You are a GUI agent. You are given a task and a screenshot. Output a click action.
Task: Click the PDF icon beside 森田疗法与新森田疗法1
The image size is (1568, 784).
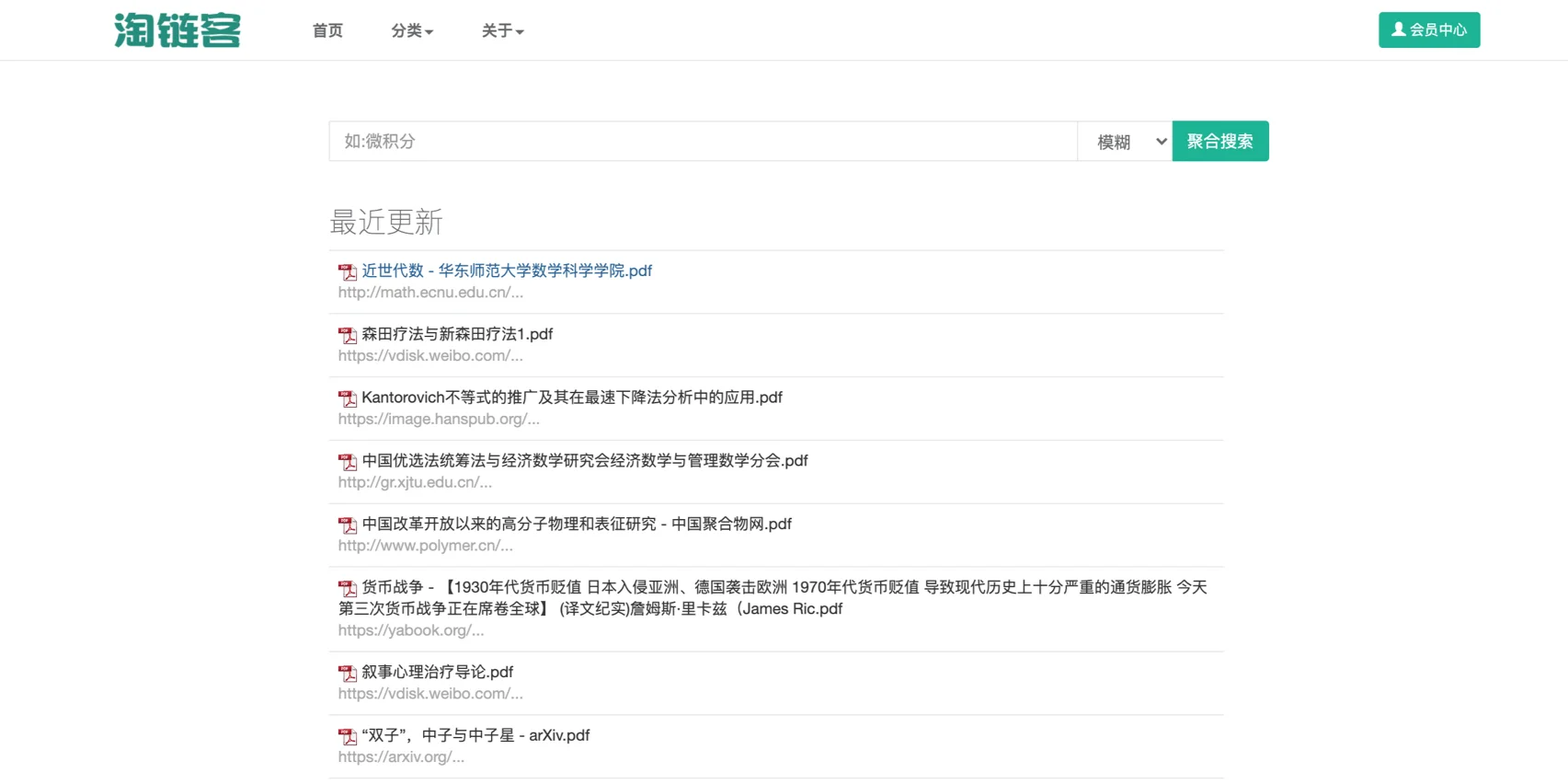[x=348, y=335]
